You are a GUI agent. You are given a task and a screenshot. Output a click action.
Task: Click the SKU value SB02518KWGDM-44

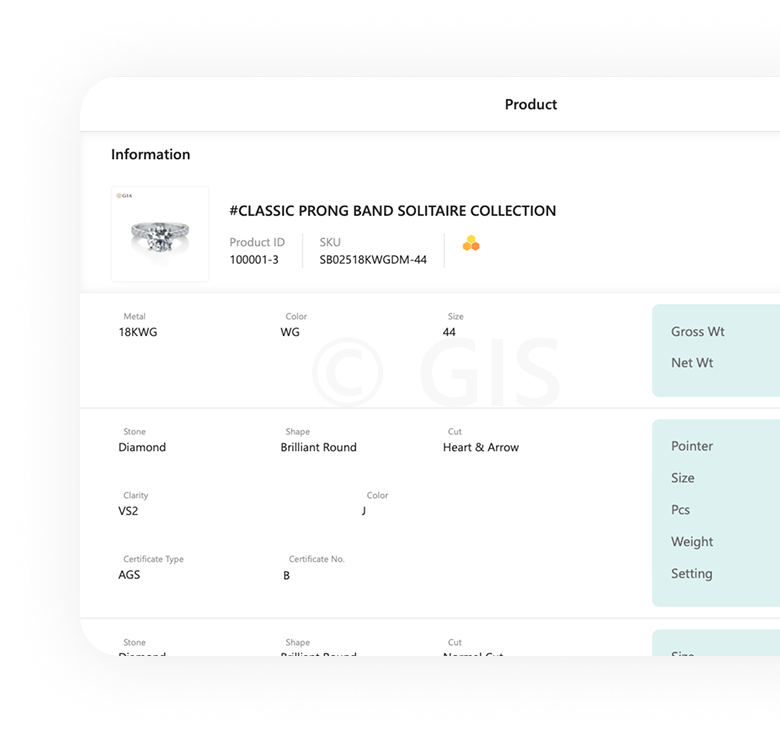coord(373,260)
